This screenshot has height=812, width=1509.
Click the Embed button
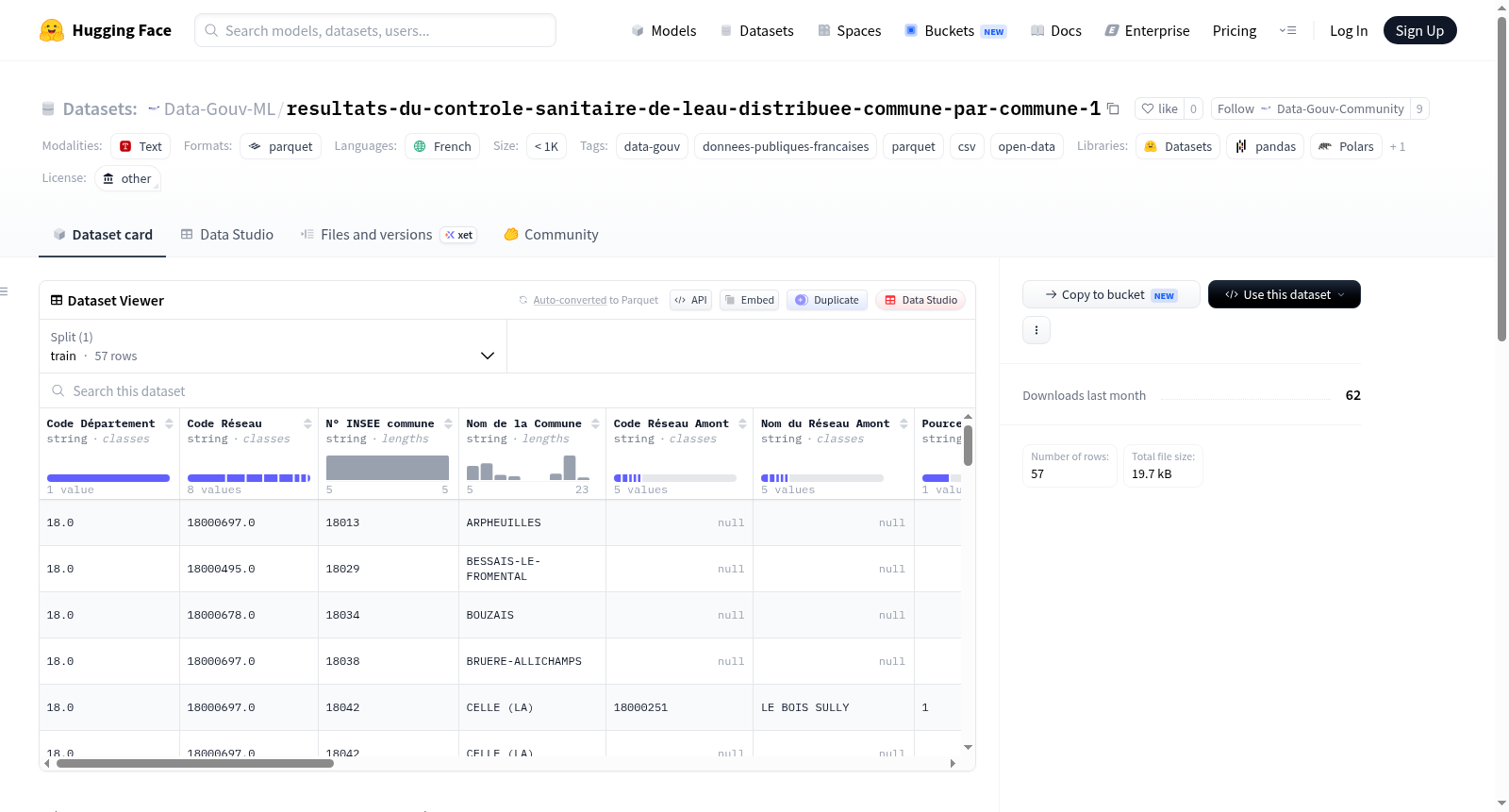[749, 300]
